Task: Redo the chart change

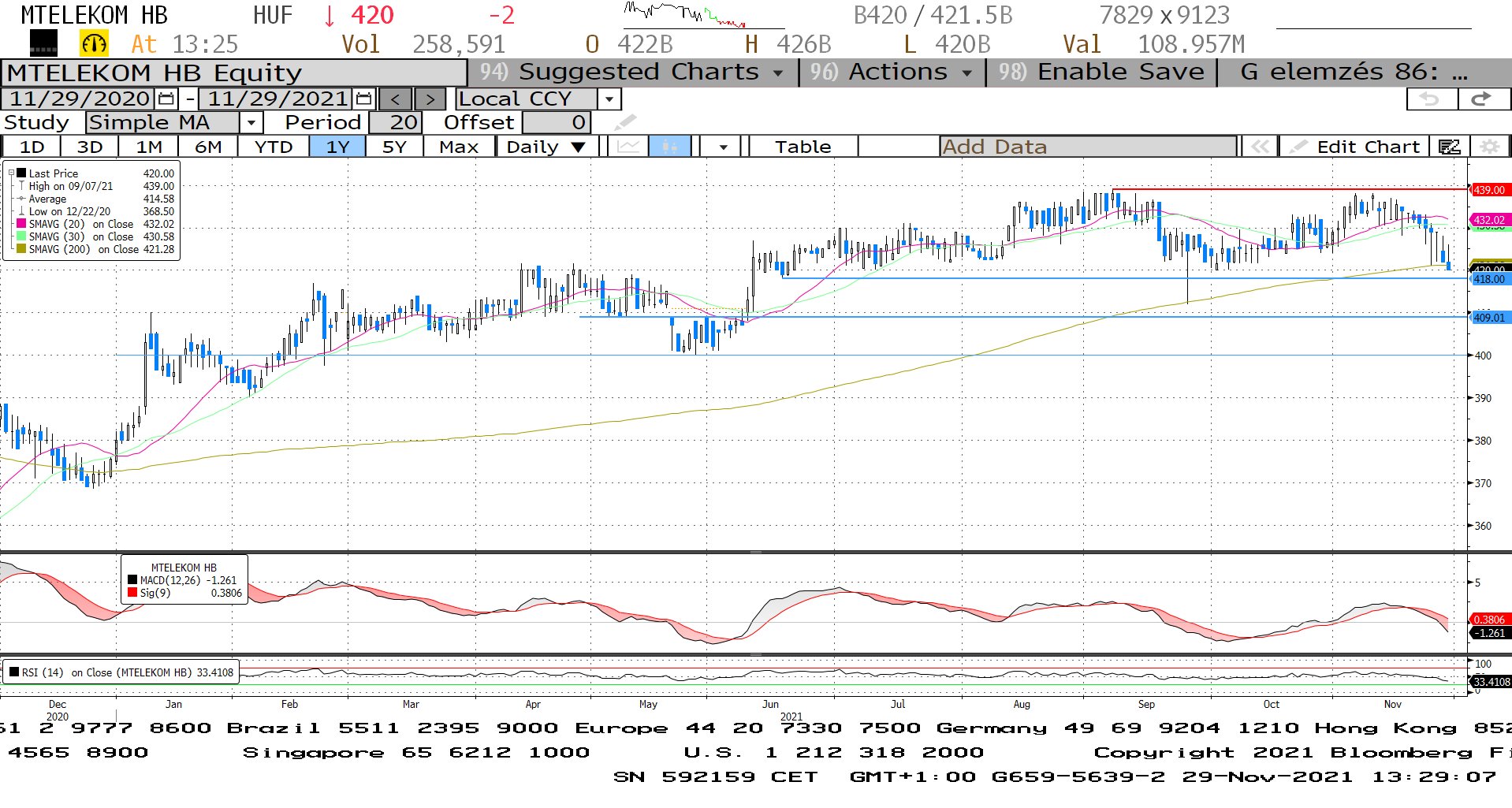Action: 1482,99
